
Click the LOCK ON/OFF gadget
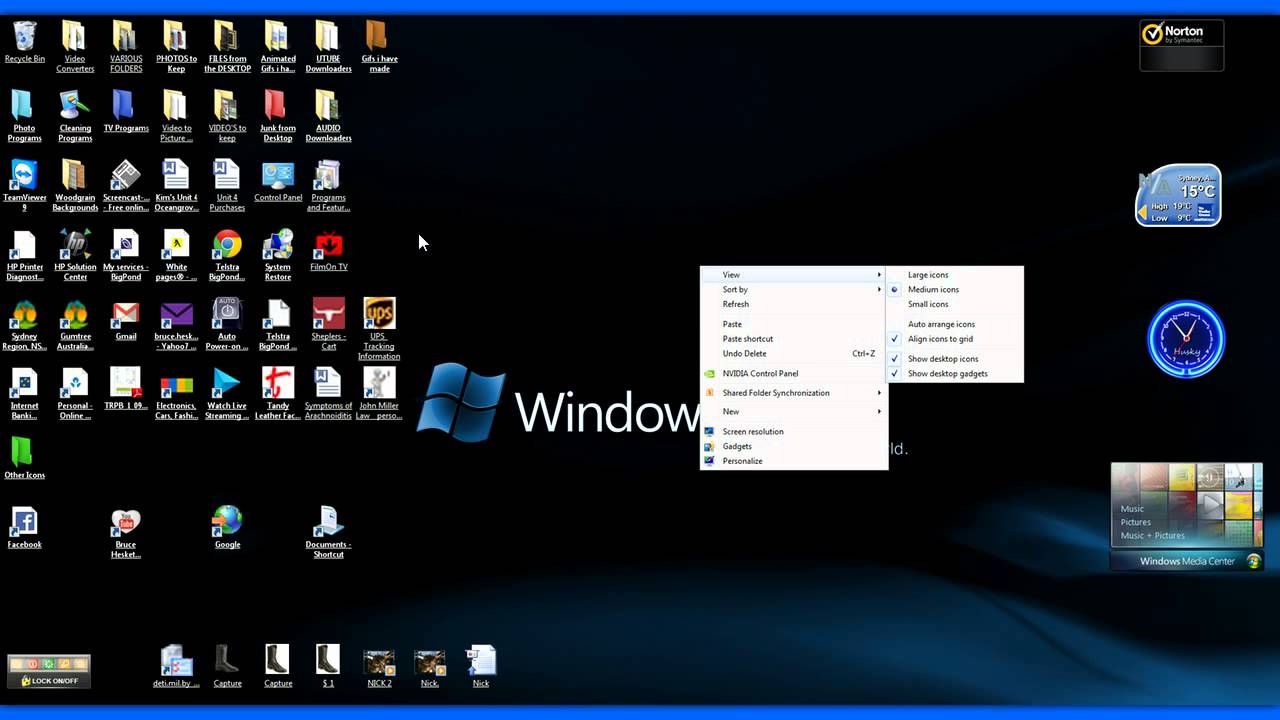tap(49, 671)
